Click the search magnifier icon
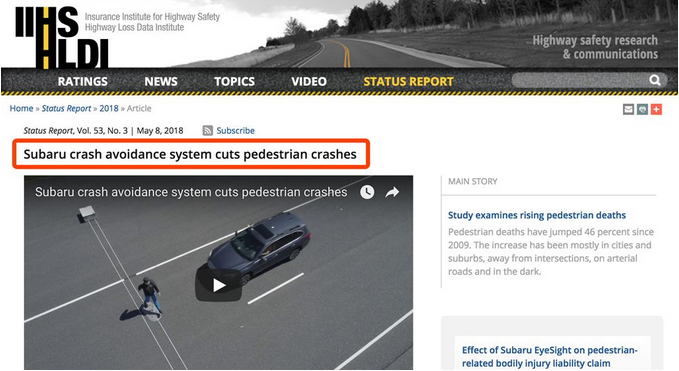Image resolution: width=679 pixels, height=371 pixels. [655, 80]
